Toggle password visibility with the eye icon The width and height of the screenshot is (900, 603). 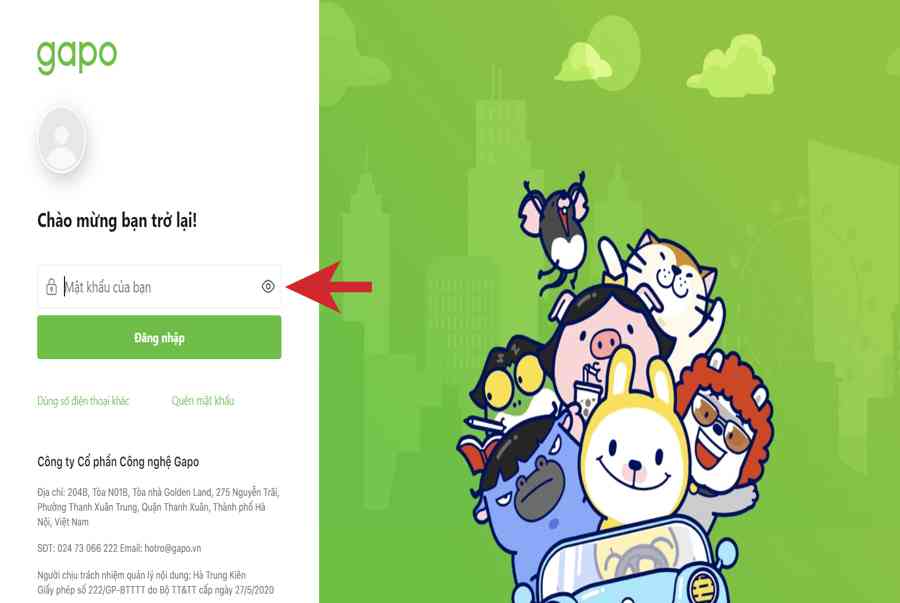(268, 286)
